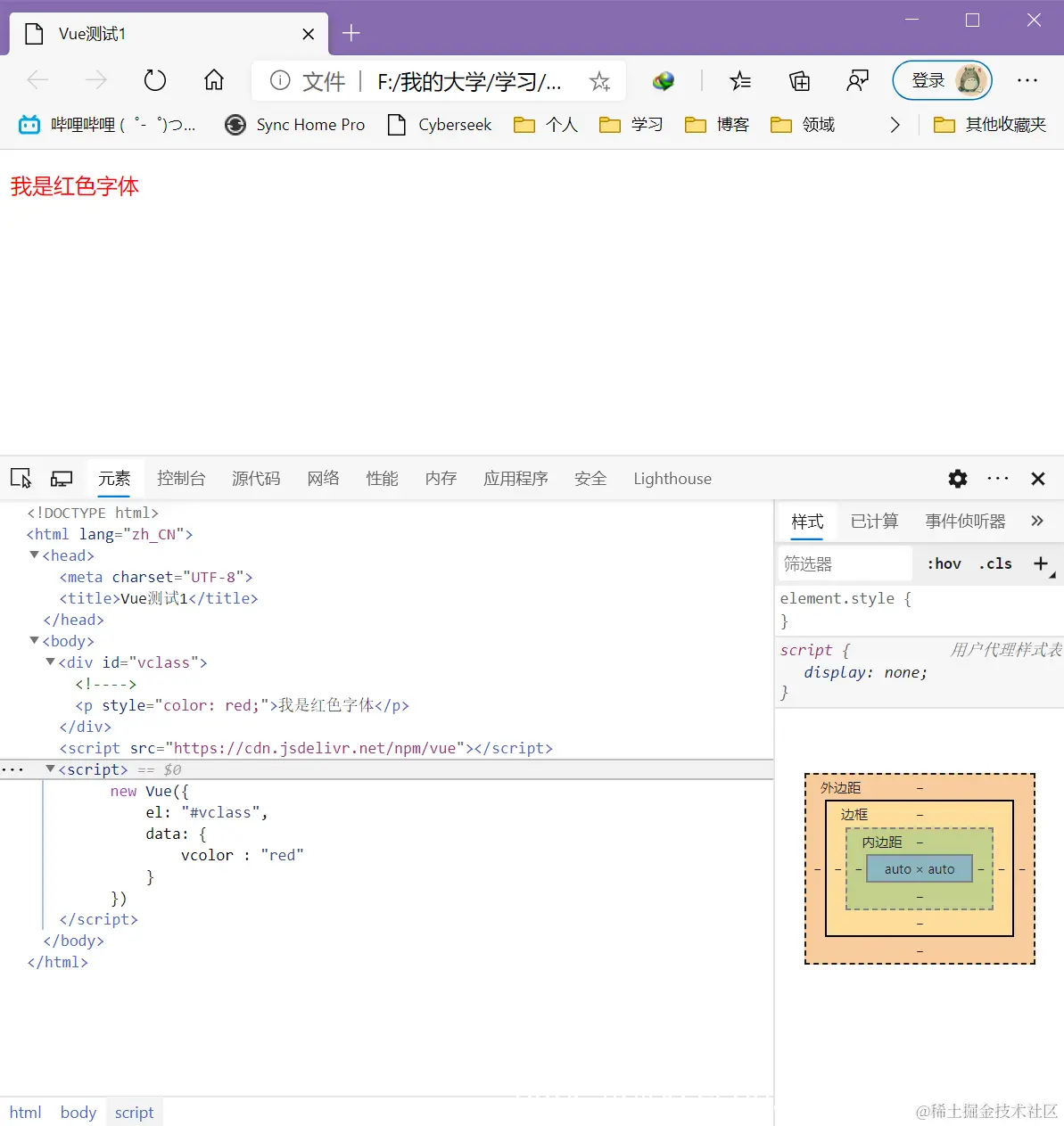
Task: Toggle device emulation mode
Action: coord(62,479)
